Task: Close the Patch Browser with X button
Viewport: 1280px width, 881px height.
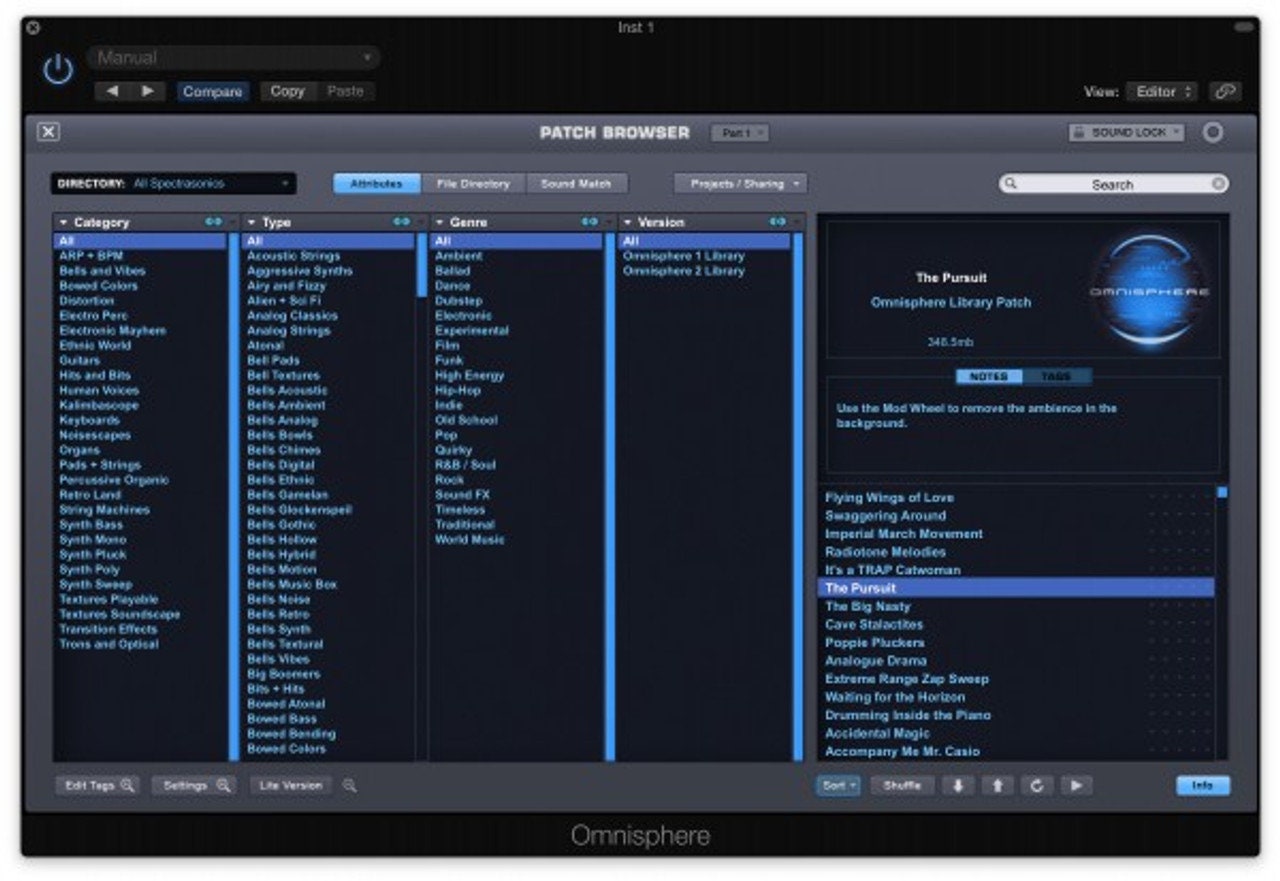Action: coord(48,131)
